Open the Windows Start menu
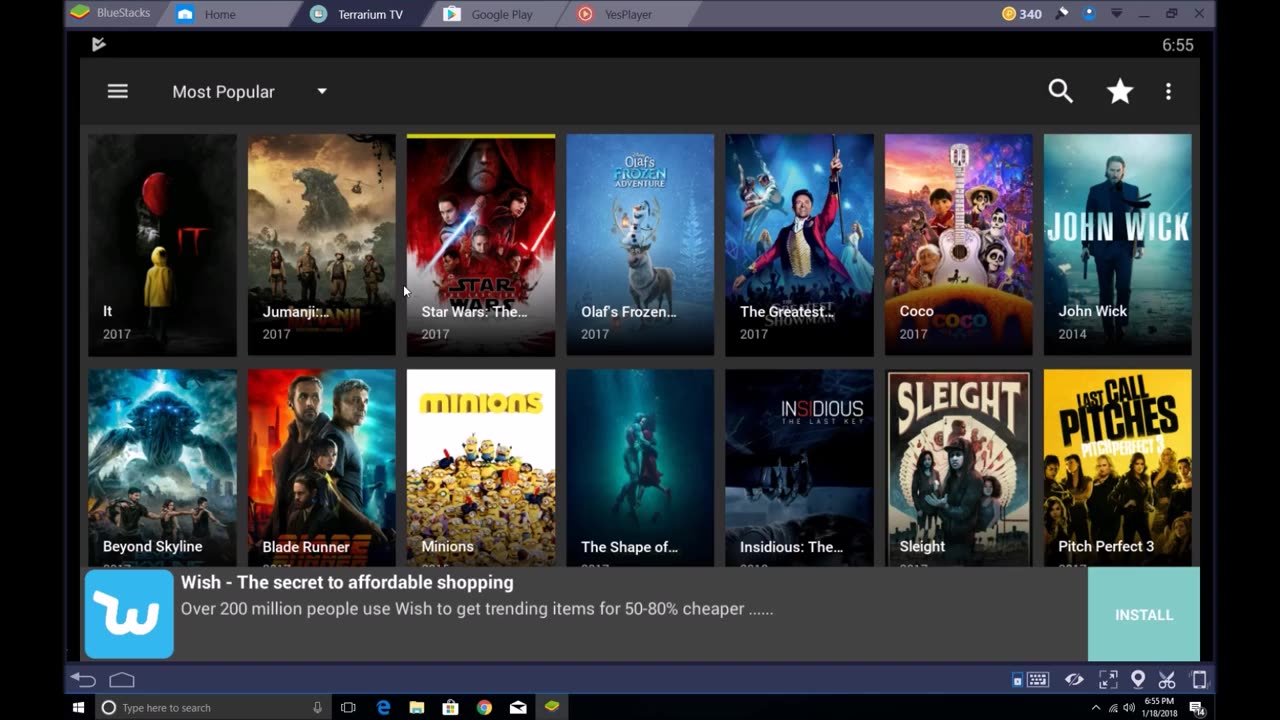 pyautogui.click(x=78, y=707)
